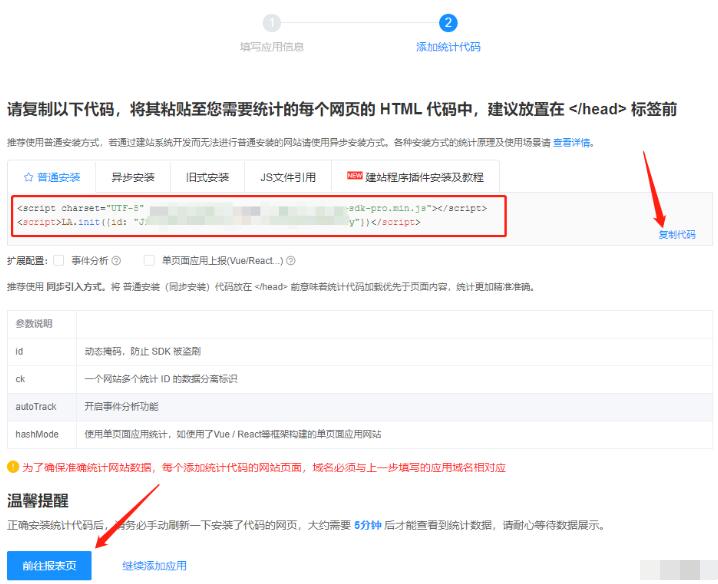
Task: Open the JS文件引用 tab
Action: (x=287, y=177)
